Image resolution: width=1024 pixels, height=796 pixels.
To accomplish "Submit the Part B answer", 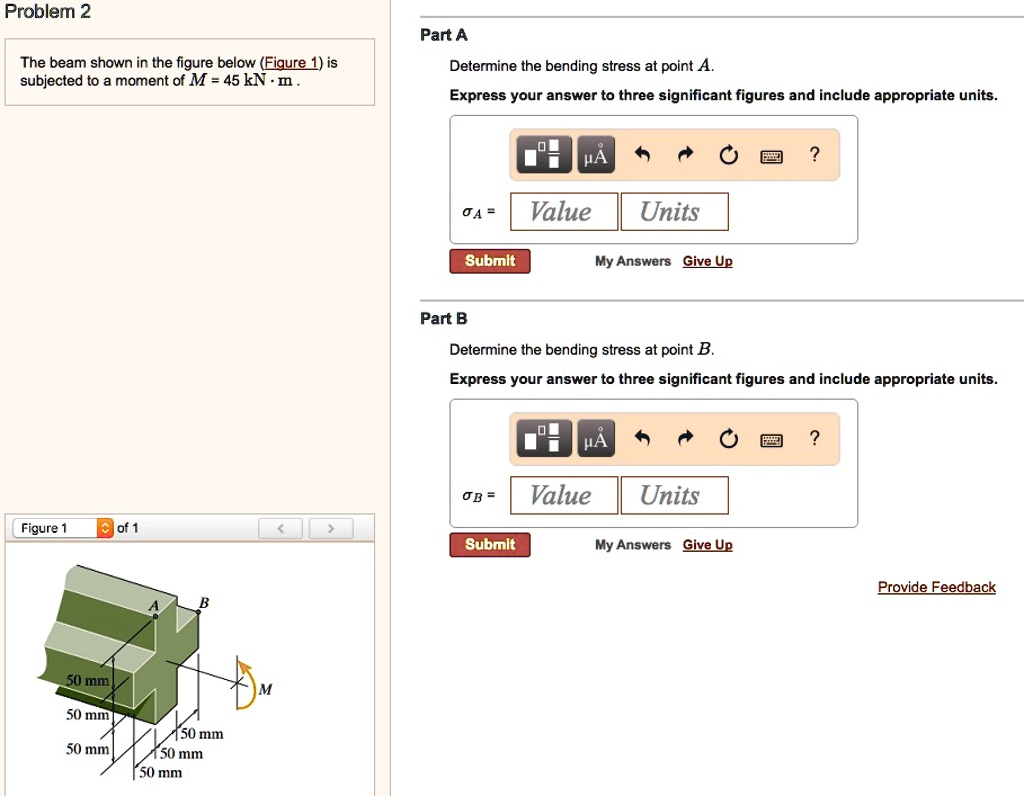I will pos(490,545).
